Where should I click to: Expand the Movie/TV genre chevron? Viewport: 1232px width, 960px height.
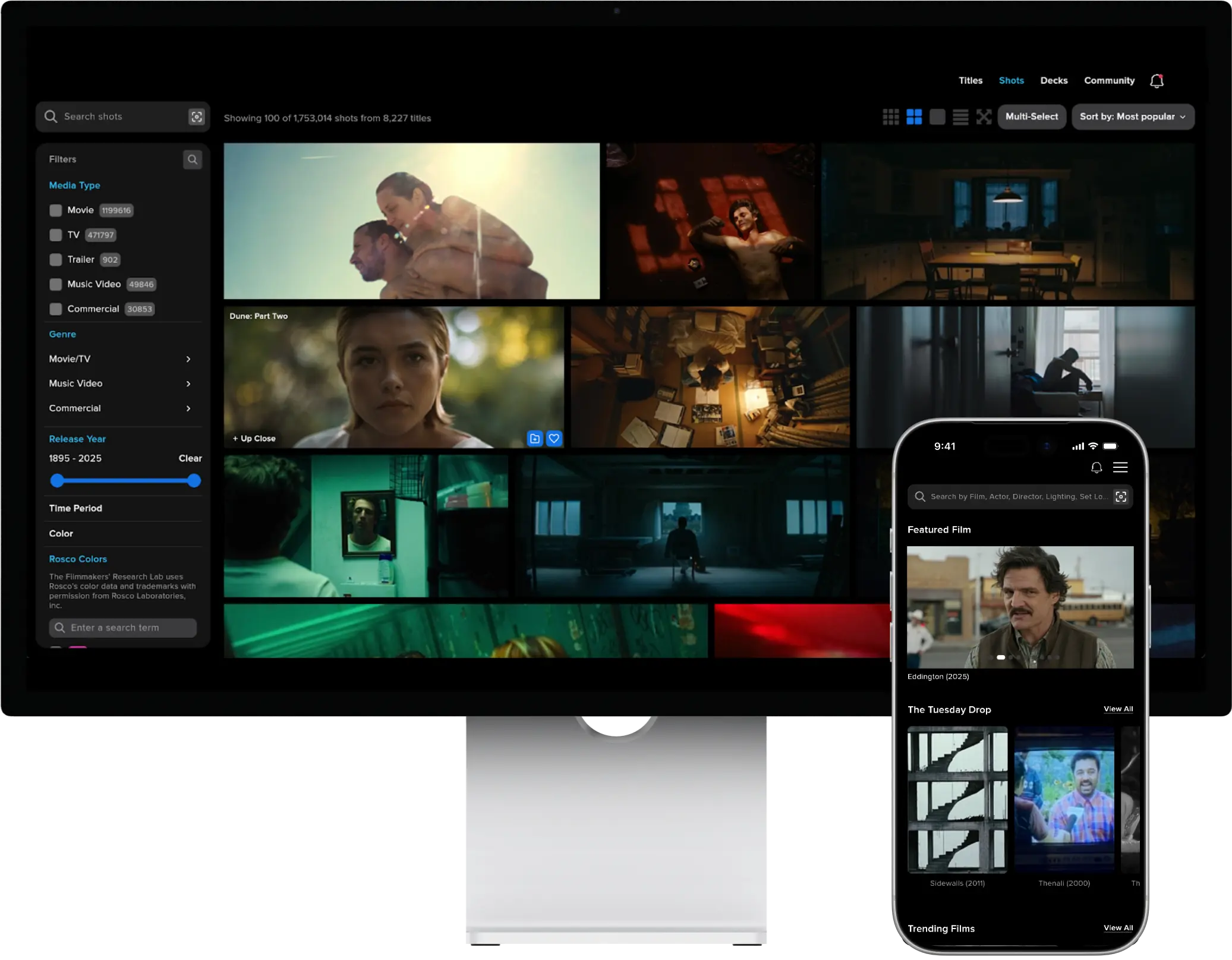click(x=188, y=359)
